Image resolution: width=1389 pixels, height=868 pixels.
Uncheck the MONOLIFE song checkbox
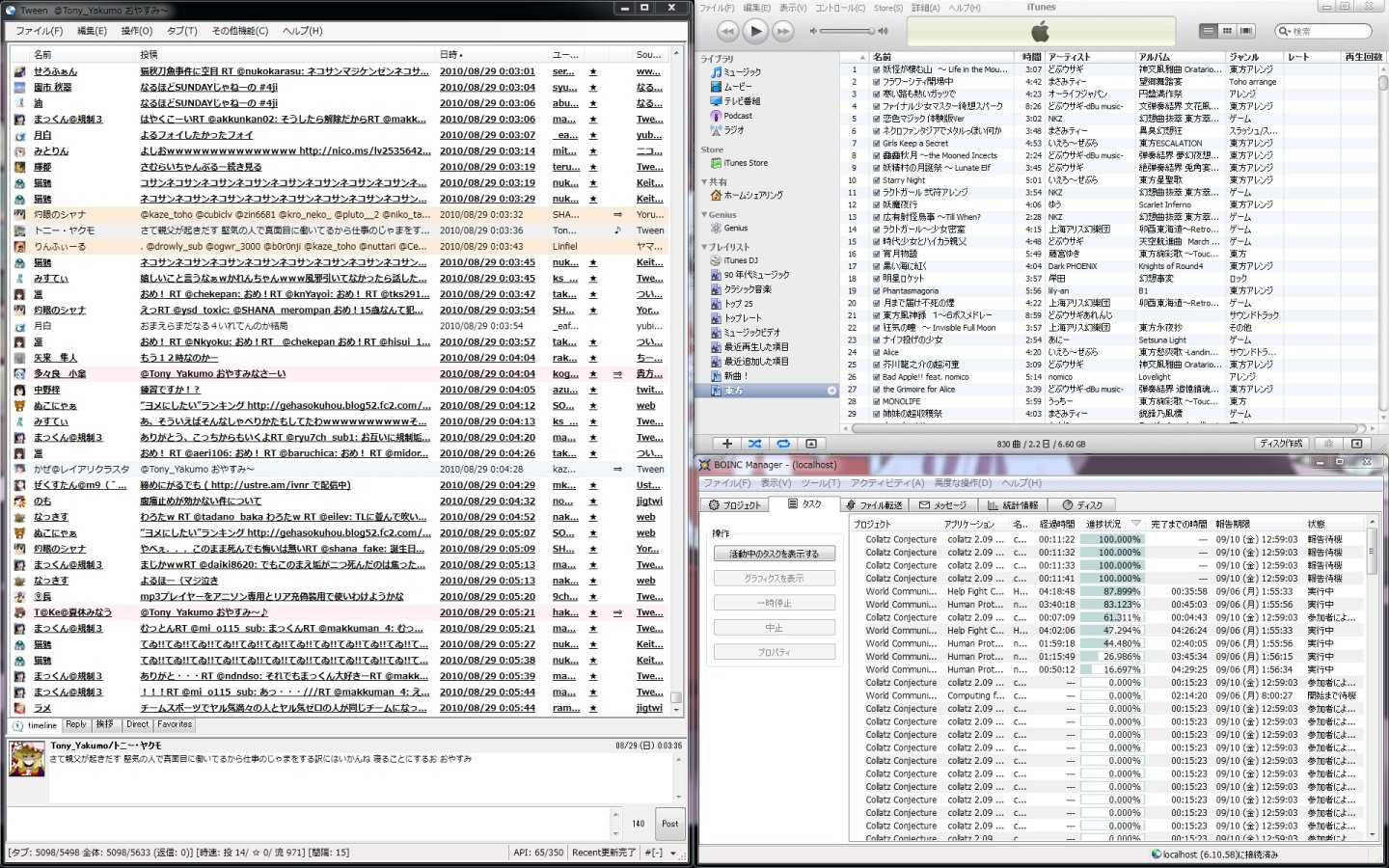pyautogui.click(x=877, y=402)
